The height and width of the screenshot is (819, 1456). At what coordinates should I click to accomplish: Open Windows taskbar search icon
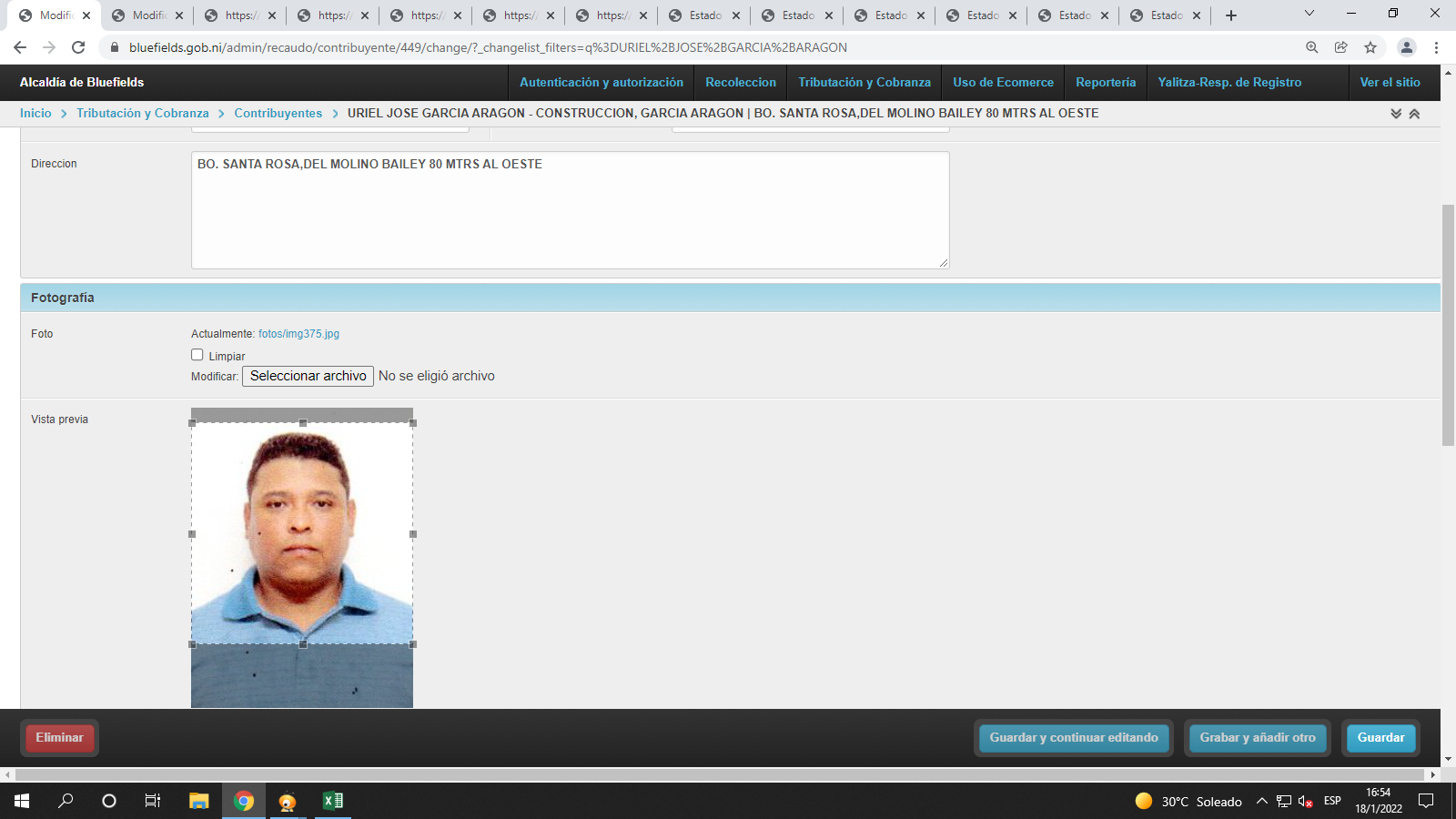tap(66, 801)
